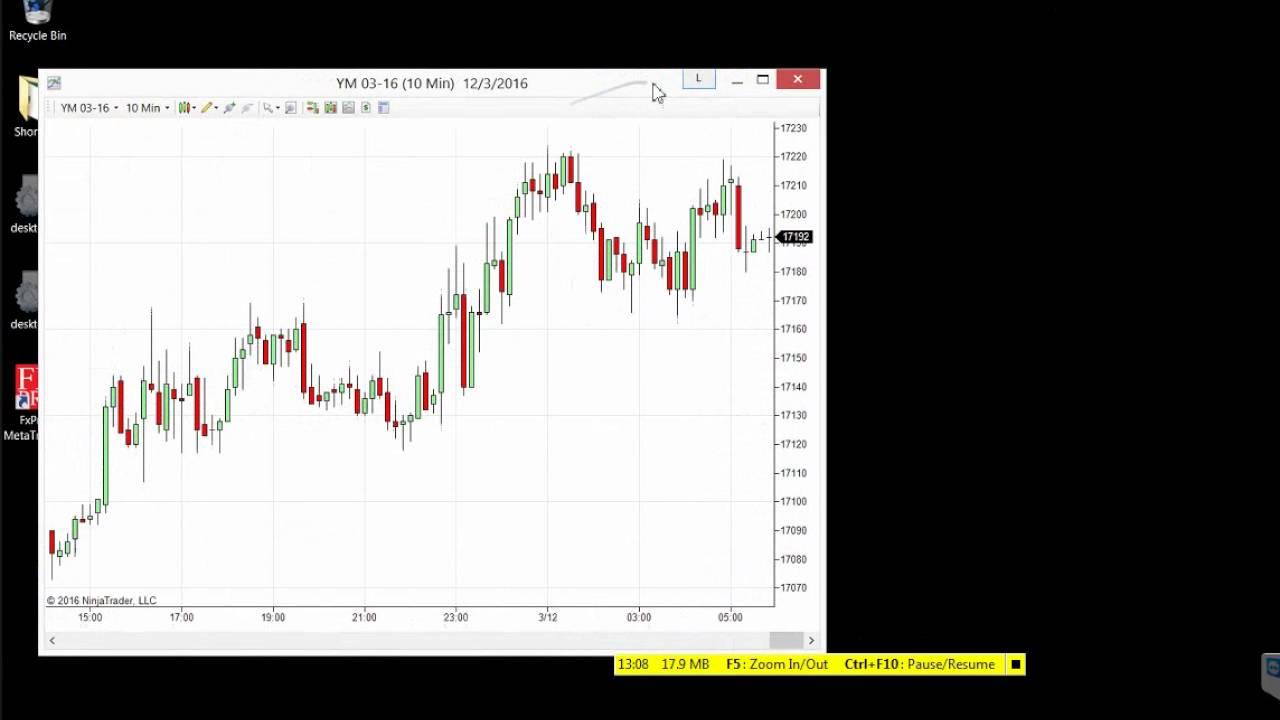The height and width of the screenshot is (720, 1280).
Task: Click the right arrow of horizontal scrollbar
Action: [811, 640]
